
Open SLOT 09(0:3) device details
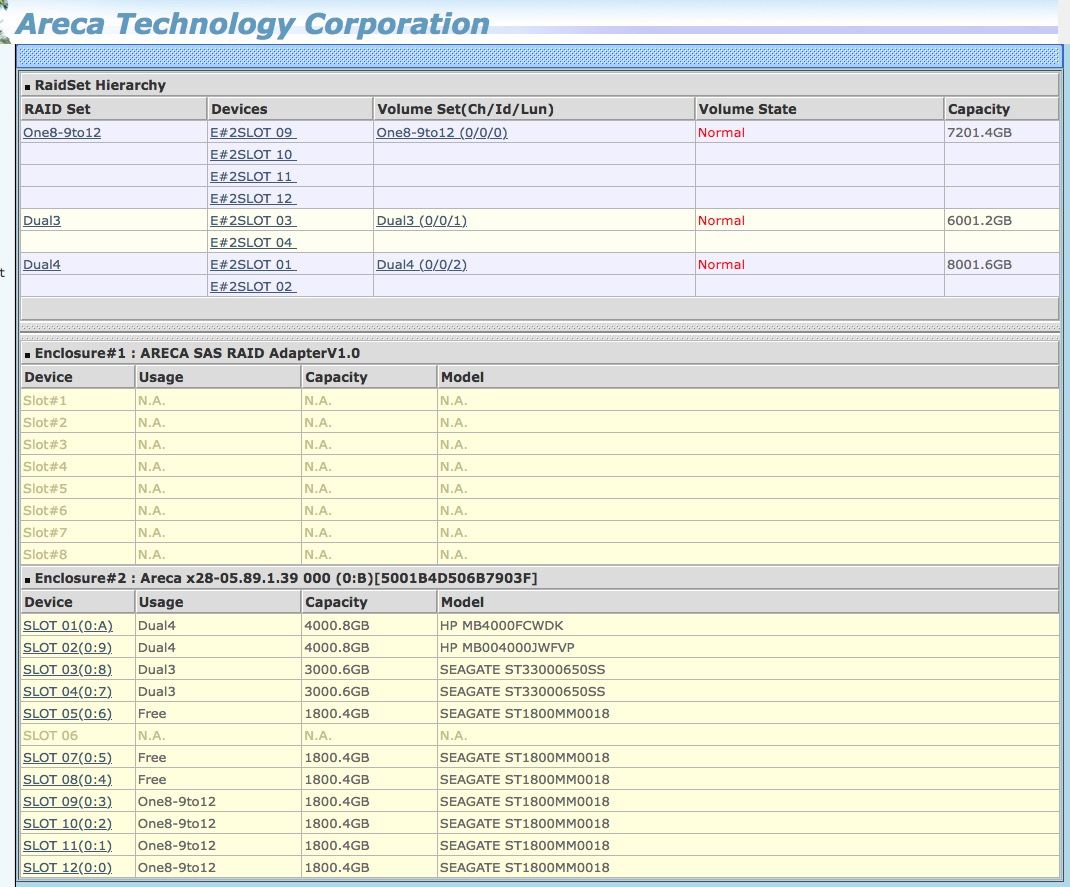click(68, 801)
